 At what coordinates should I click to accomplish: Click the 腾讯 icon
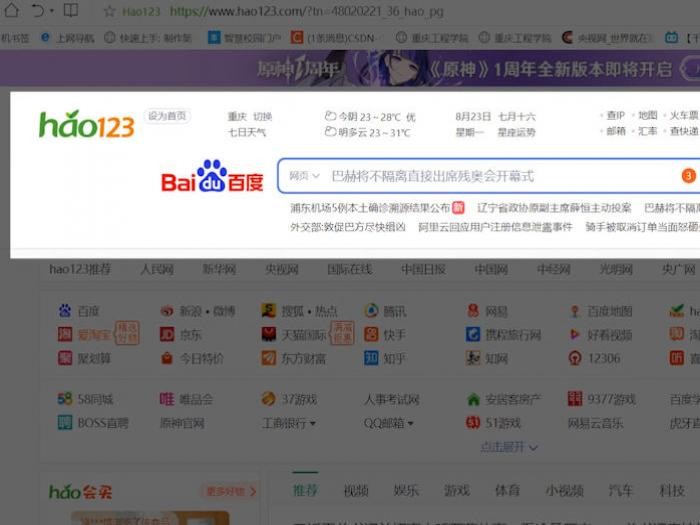pyautogui.click(x=371, y=310)
